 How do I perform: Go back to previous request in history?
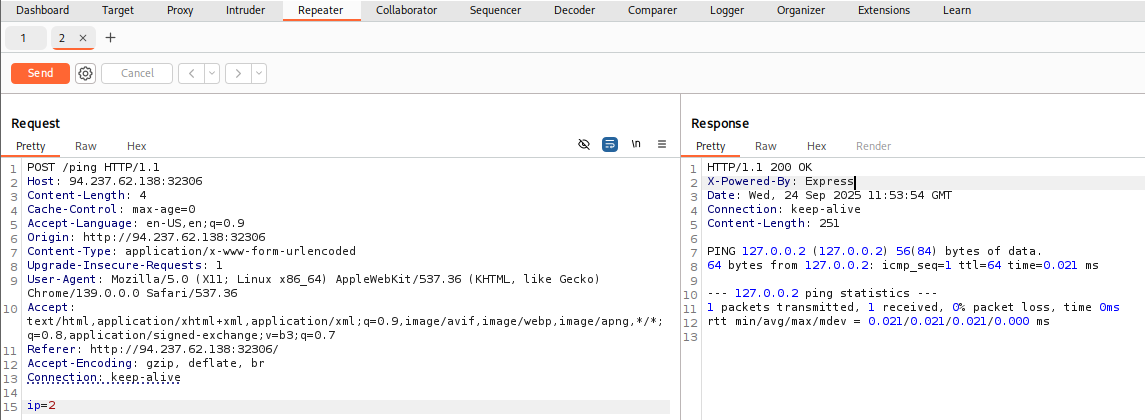click(x=191, y=73)
